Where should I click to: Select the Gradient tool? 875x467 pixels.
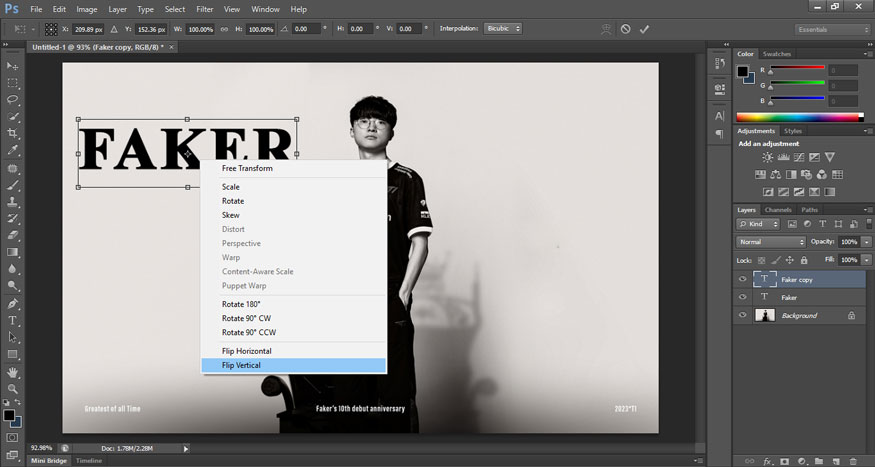tap(12, 252)
